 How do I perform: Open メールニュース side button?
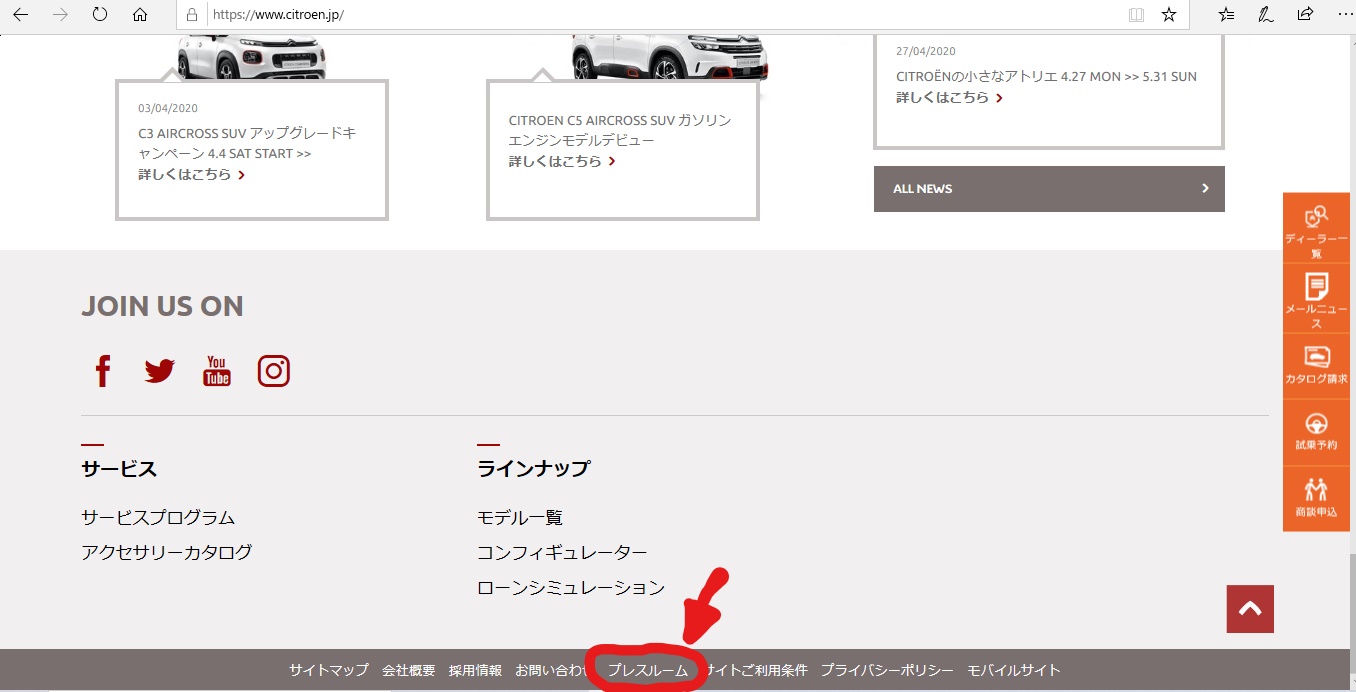(1317, 299)
